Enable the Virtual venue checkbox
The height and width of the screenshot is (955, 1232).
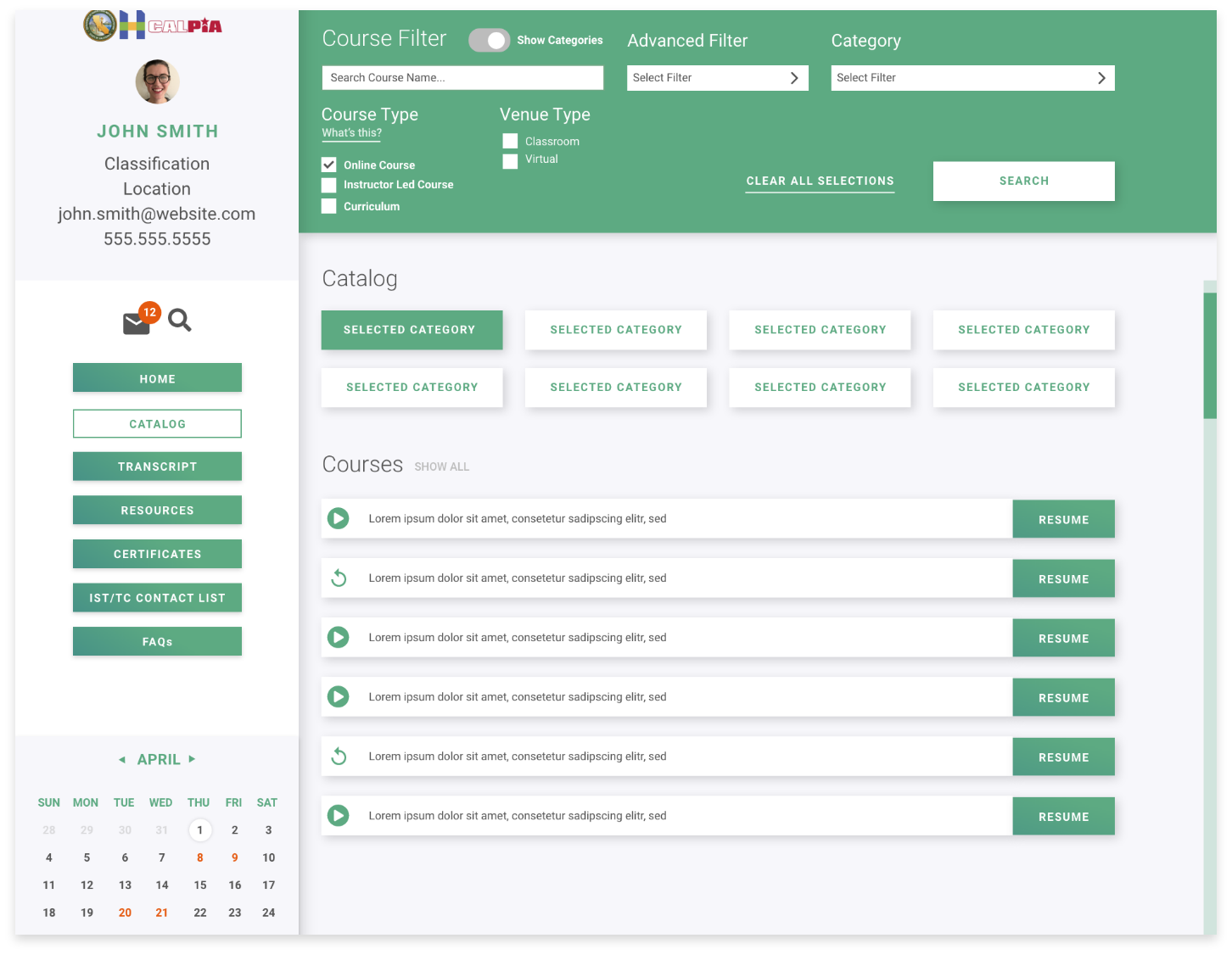point(510,161)
